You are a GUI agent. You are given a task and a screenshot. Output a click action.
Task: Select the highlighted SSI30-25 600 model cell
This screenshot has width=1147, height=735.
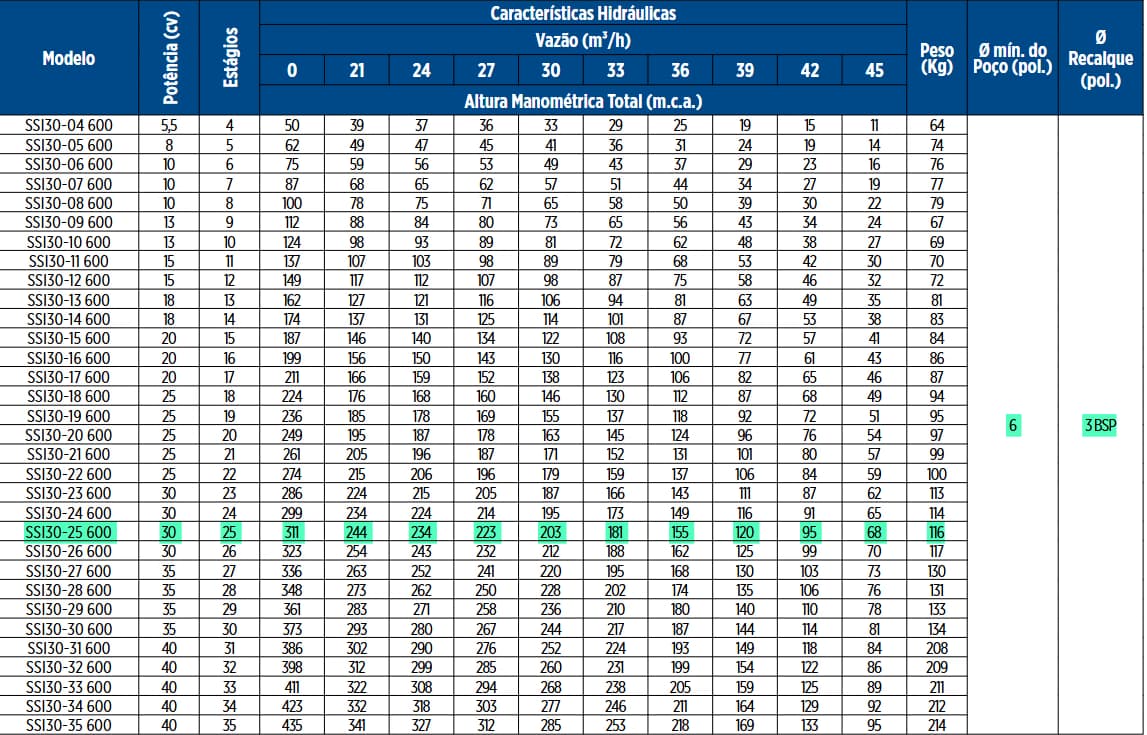point(69,532)
